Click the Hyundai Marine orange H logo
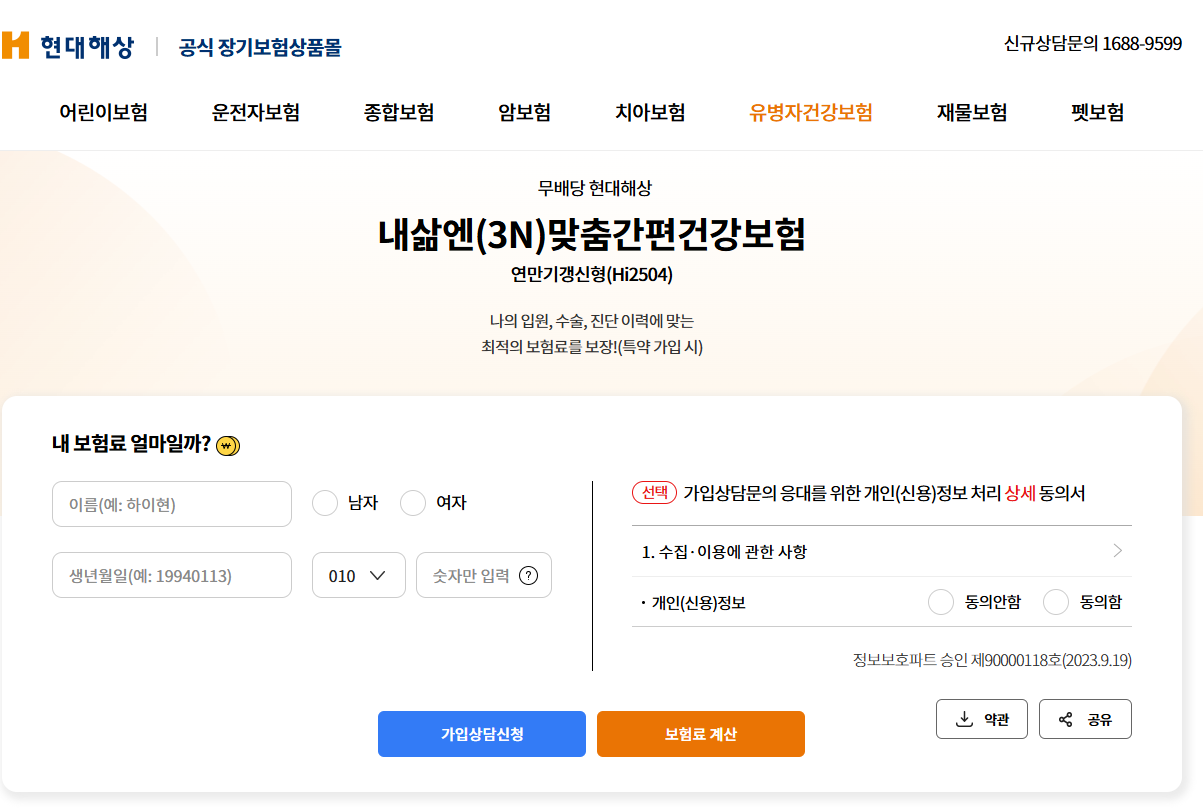1203x809 pixels. coord(15,45)
